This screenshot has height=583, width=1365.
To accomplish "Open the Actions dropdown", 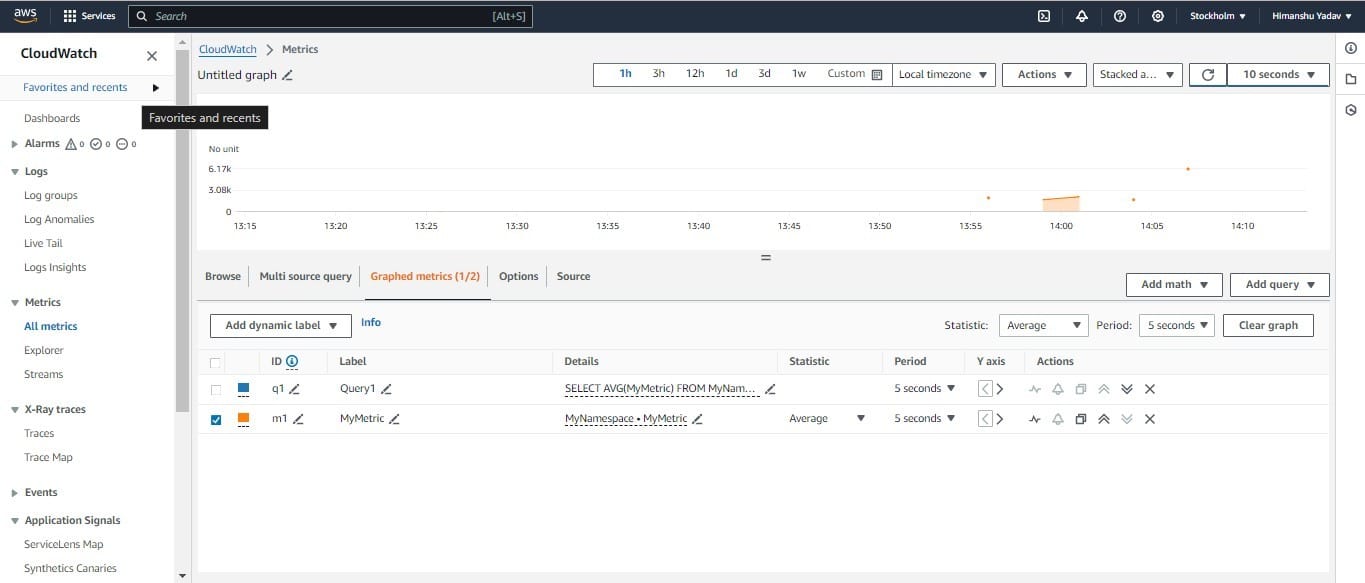I will click(x=1045, y=75).
